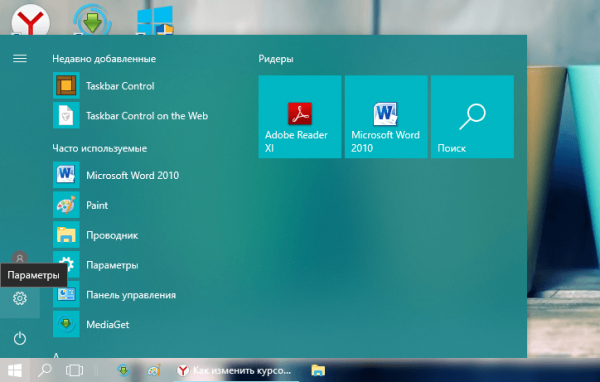Click the Paint taskbar icon
Image resolution: width=600 pixels, height=382 pixels.
pyautogui.click(x=154, y=370)
